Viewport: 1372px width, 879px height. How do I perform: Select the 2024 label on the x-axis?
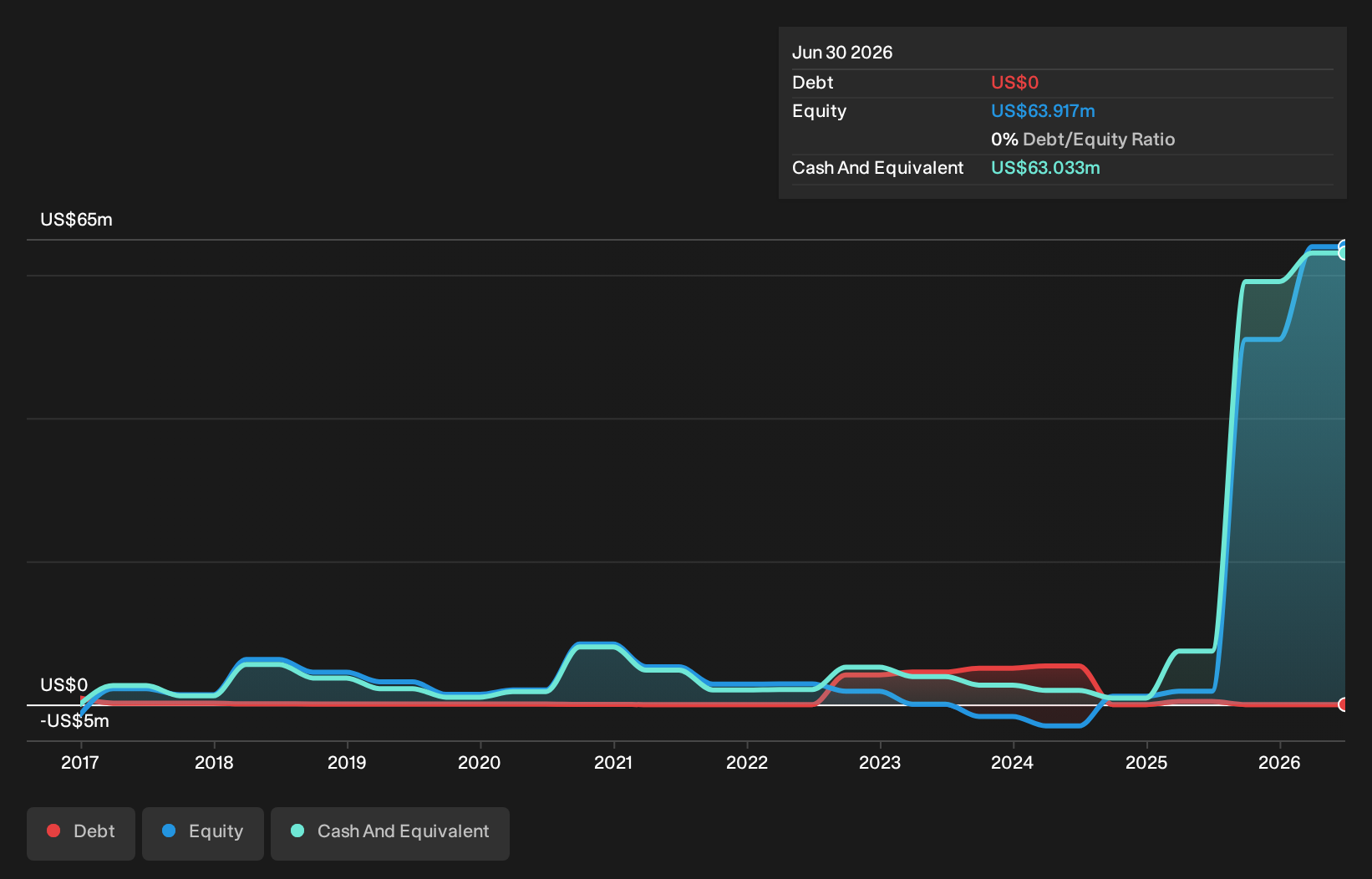[x=1012, y=762]
